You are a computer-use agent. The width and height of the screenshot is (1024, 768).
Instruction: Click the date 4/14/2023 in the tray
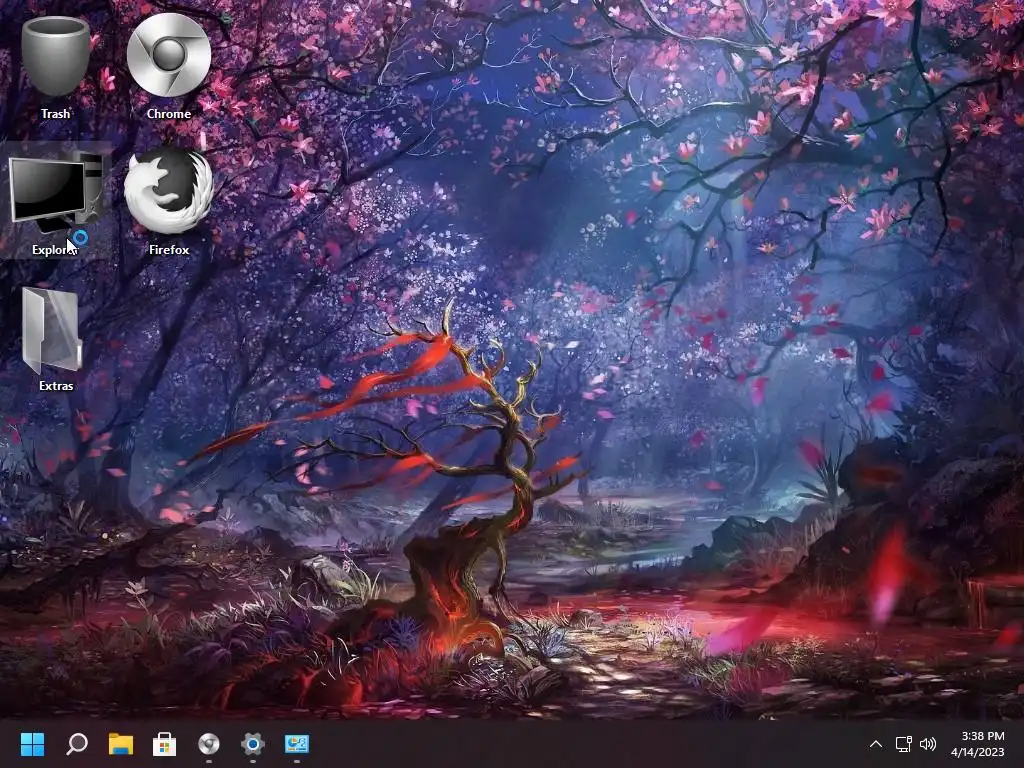coord(978,752)
